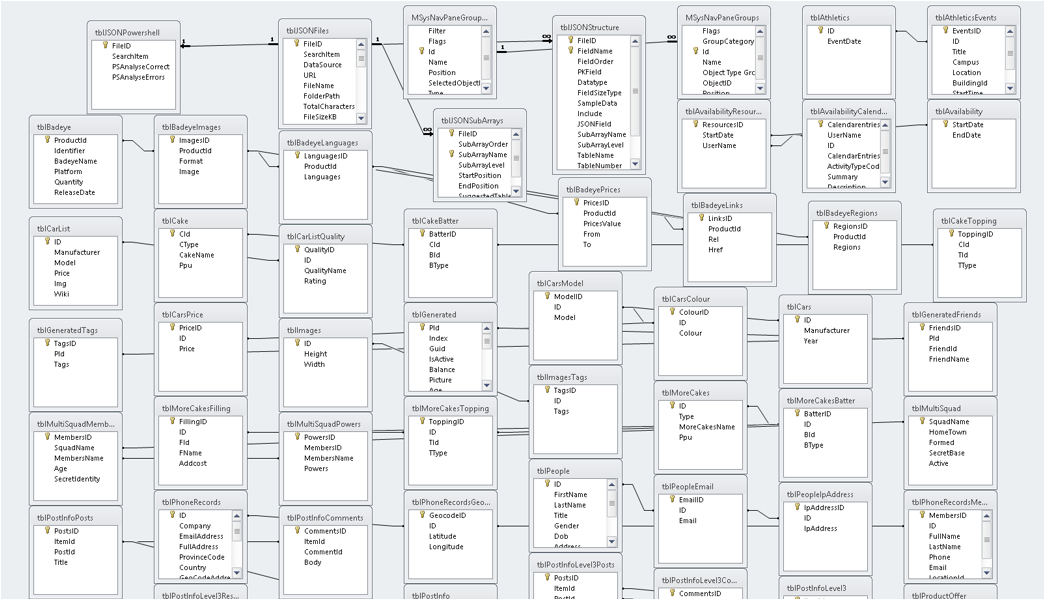Click the MoreCakesName field in tblMoreCakes
The width and height of the screenshot is (1045, 600).
(707, 427)
